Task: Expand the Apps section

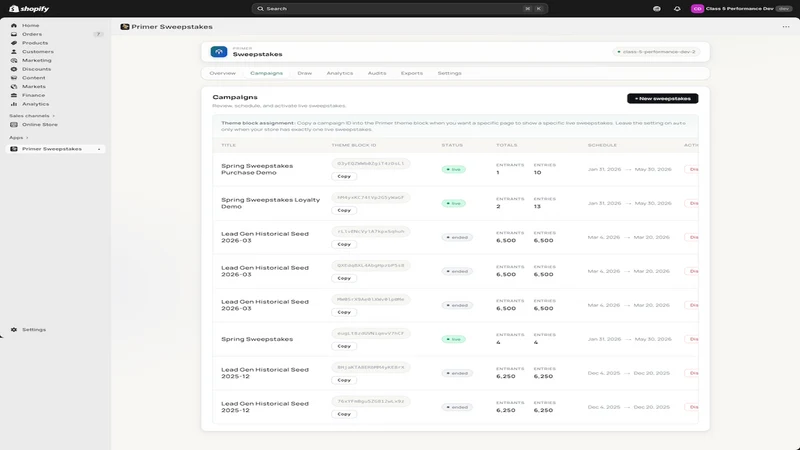Action: pyautogui.click(x=18, y=138)
